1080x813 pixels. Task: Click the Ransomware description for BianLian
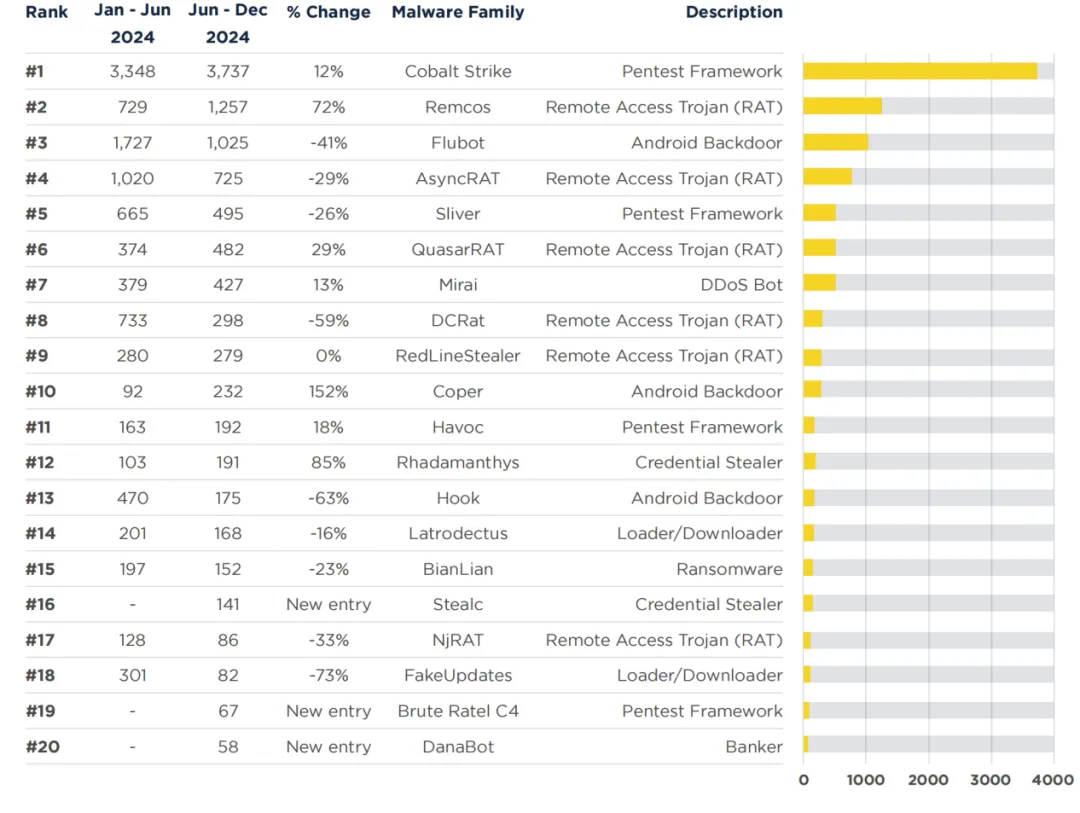point(729,569)
